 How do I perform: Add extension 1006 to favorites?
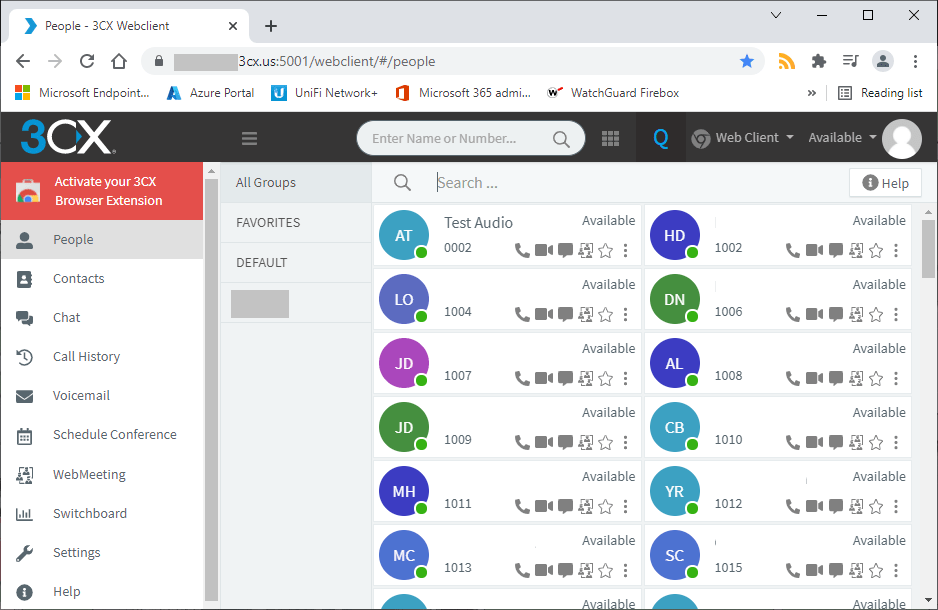click(x=876, y=315)
